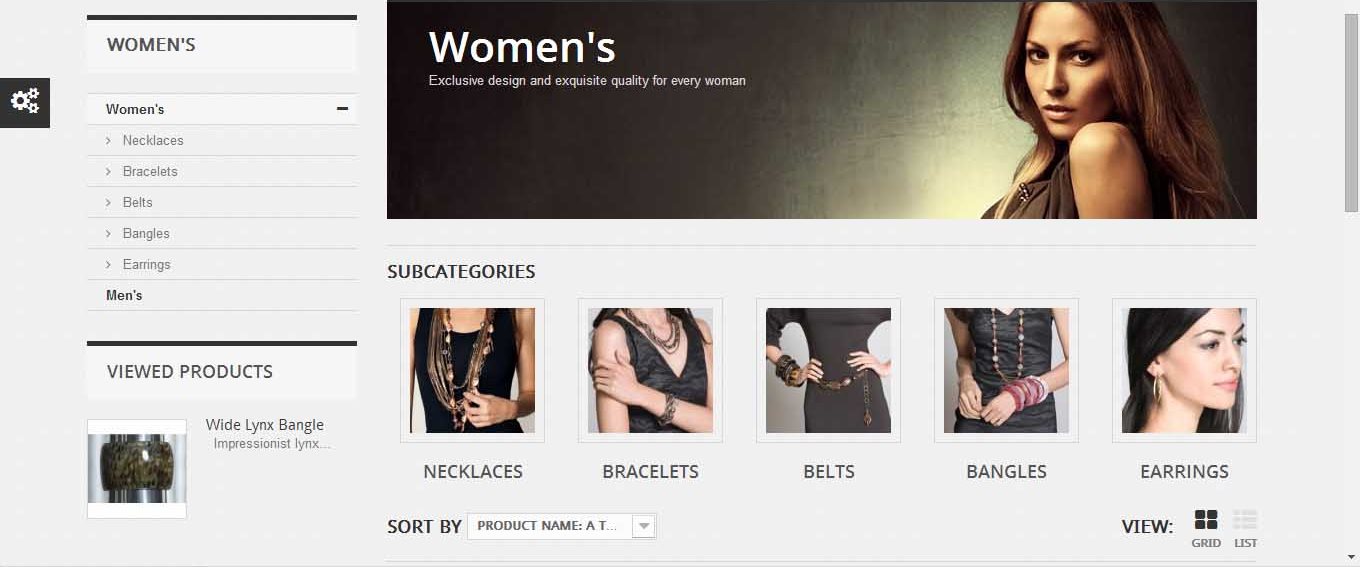Viewport: 1360px width, 567px height.
Task: Open the Men's category
Action: [124, 295]
